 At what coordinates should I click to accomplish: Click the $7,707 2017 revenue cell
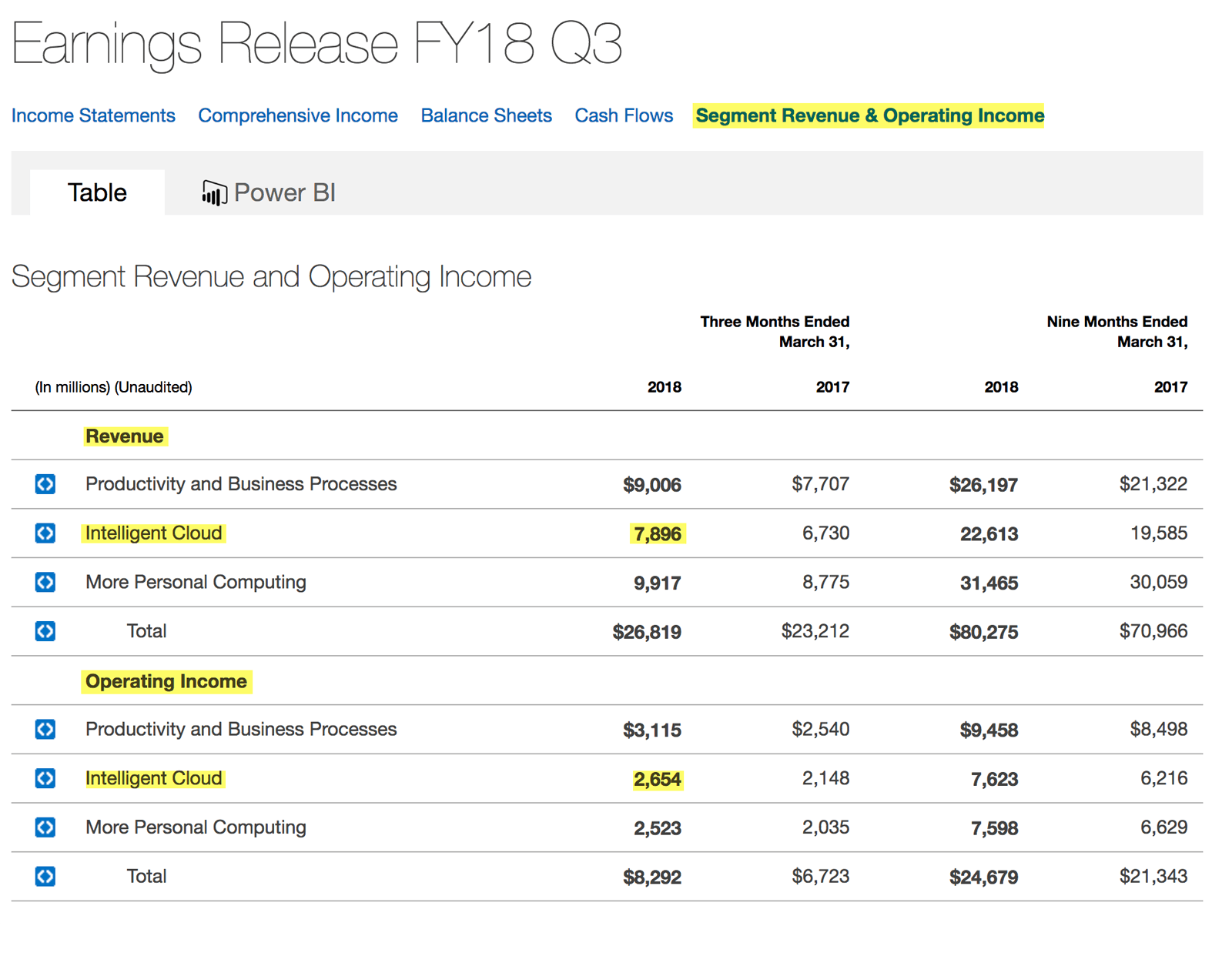821,483
